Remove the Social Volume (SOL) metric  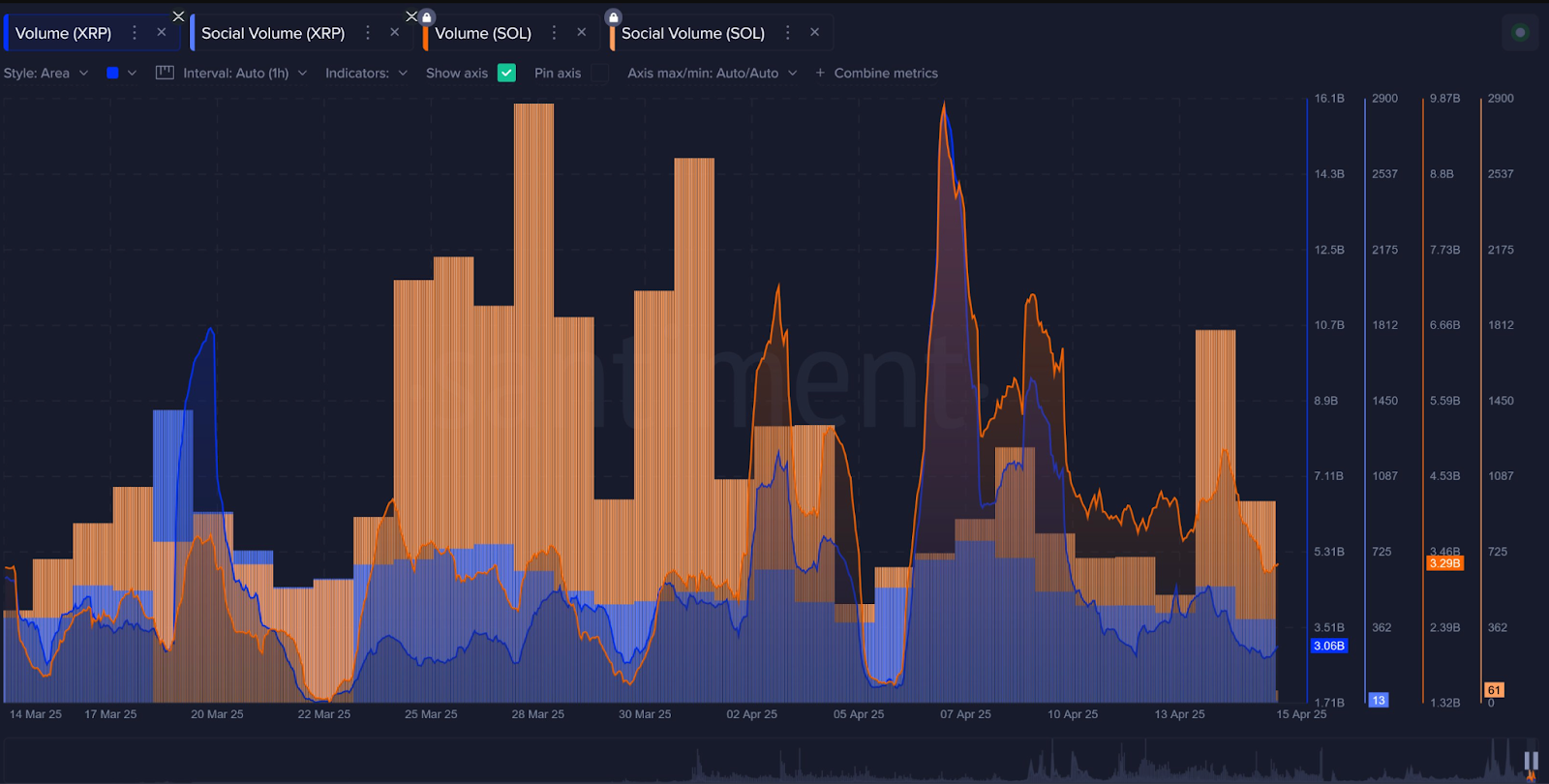click(x=815, y=33)
